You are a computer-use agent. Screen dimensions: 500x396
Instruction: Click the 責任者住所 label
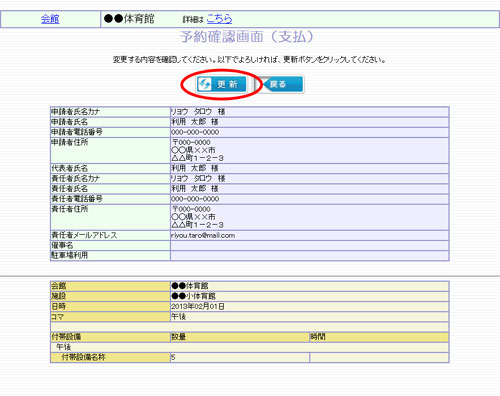pyautogui.click(x=69, y=209)
